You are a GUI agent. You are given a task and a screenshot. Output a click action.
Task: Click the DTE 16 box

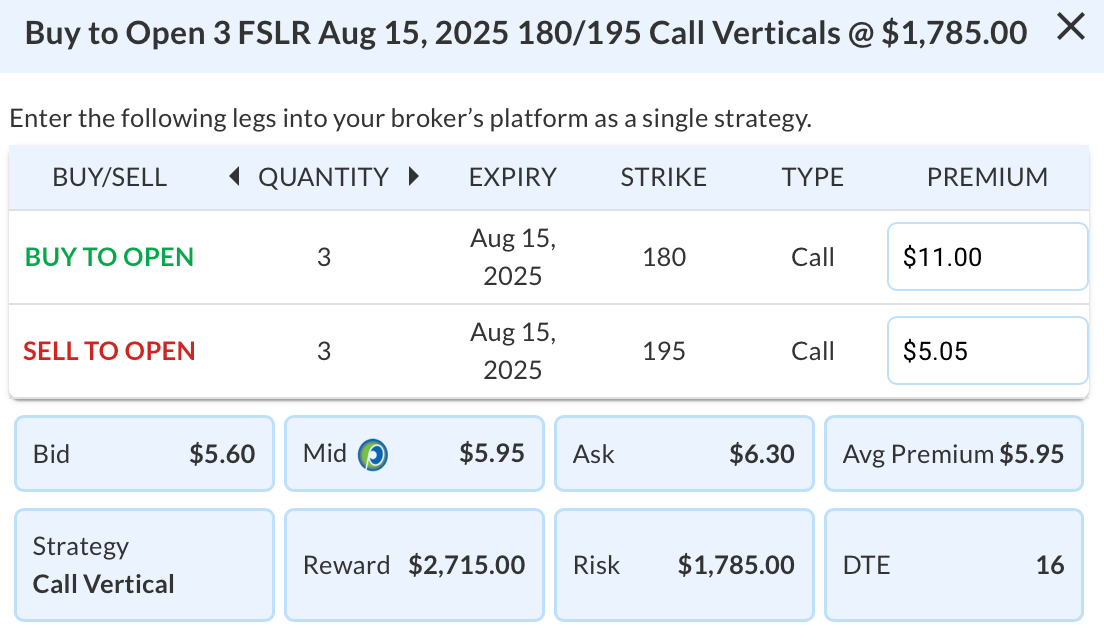tap(953, 565)
